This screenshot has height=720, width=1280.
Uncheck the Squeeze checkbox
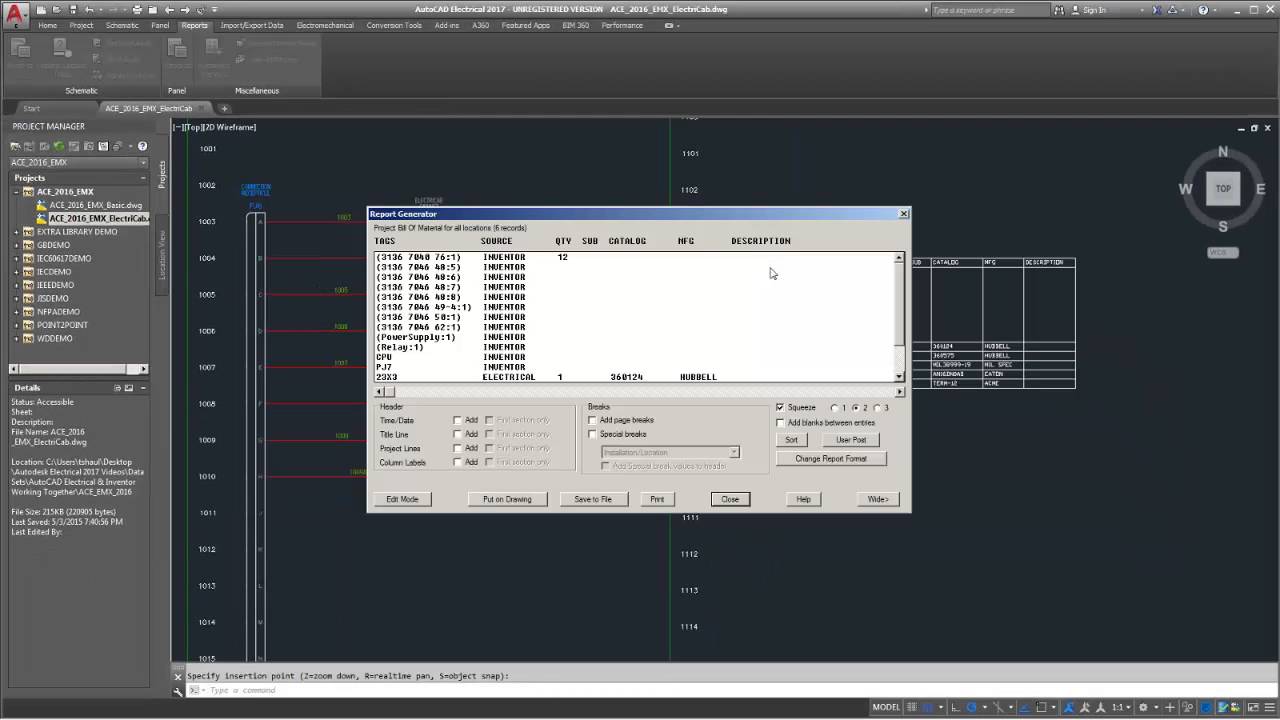pyautogui.click(x=780, y=408)
